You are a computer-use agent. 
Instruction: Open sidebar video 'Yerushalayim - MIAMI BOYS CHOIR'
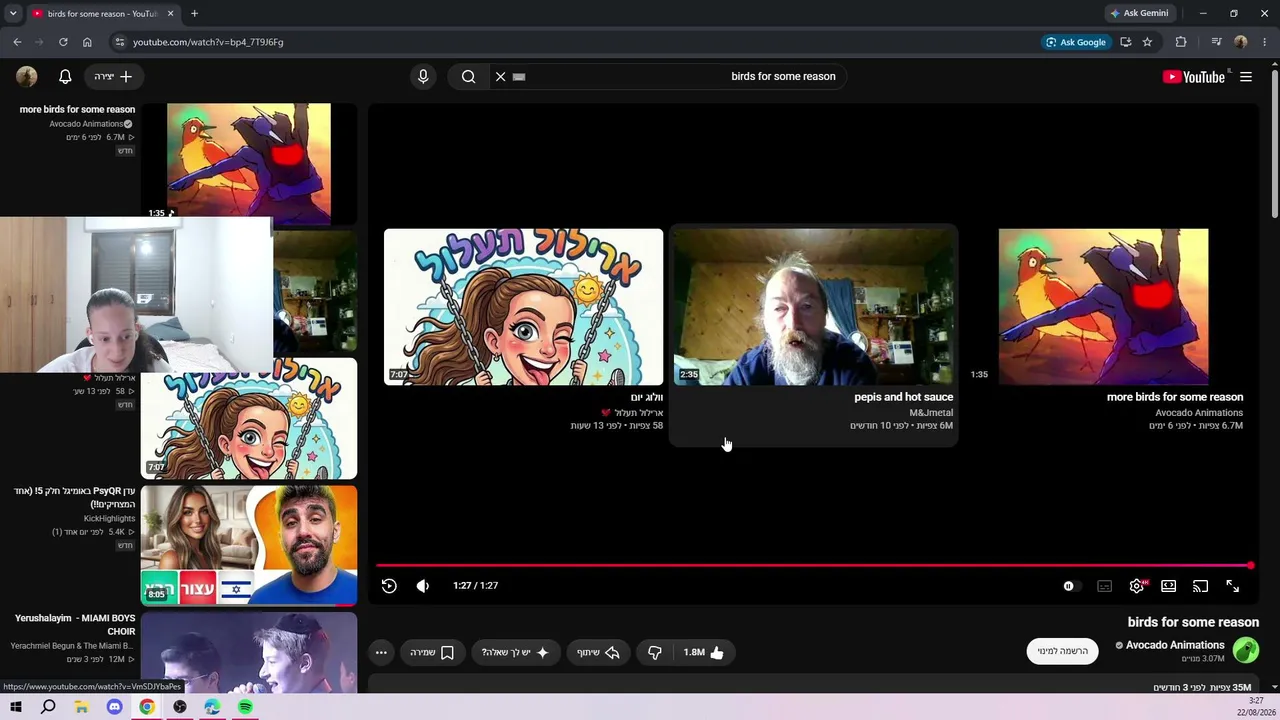point(75,625)
